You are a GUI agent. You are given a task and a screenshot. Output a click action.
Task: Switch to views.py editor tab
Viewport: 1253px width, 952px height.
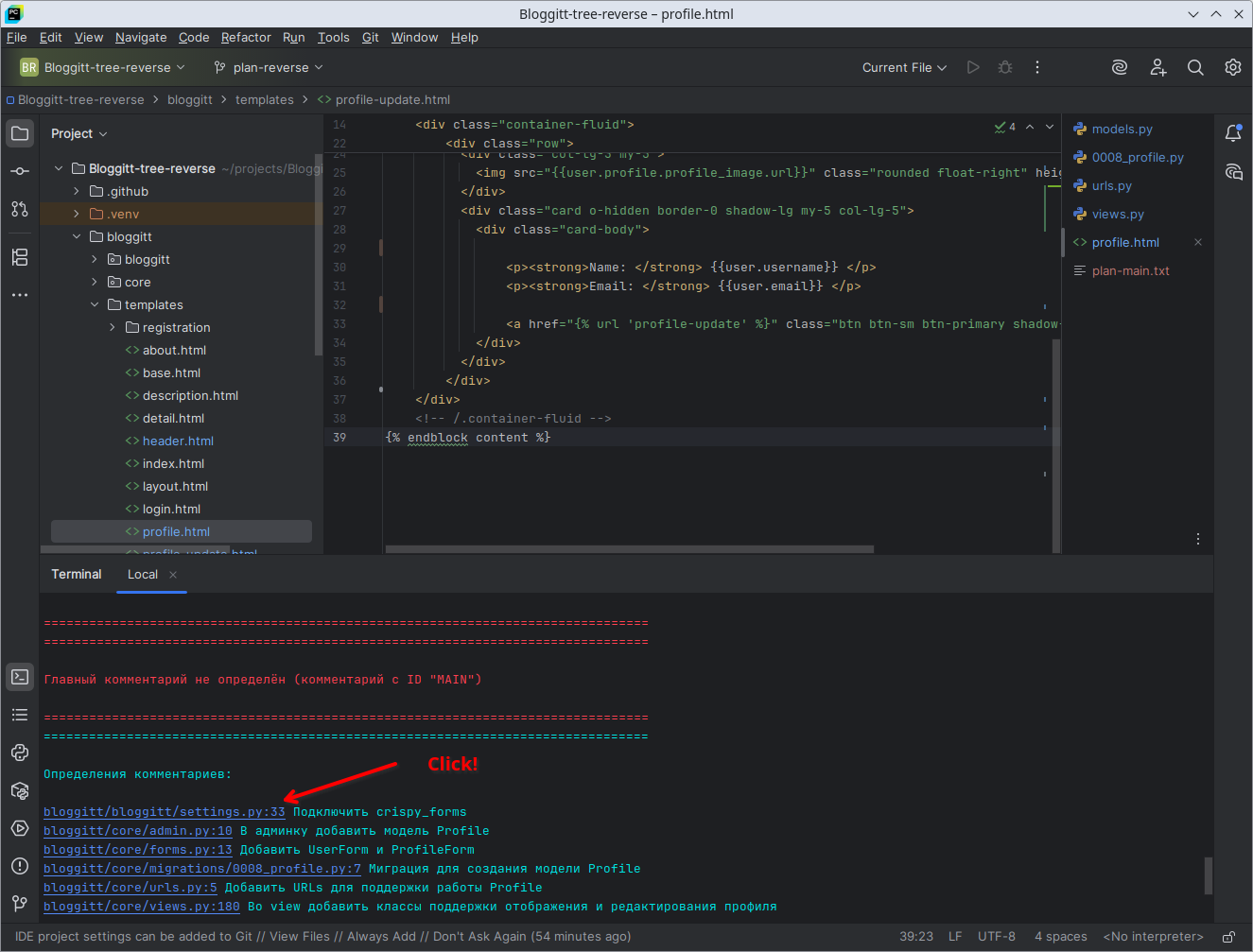1118,214
